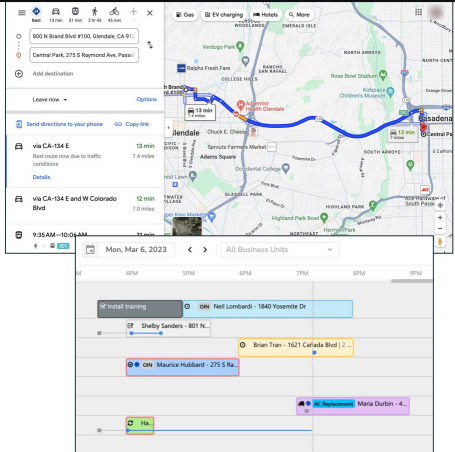Viewport: 455px width, 452px height.
Task: Click the satellite layer thumbnail
Action: (x=187, y=226)
